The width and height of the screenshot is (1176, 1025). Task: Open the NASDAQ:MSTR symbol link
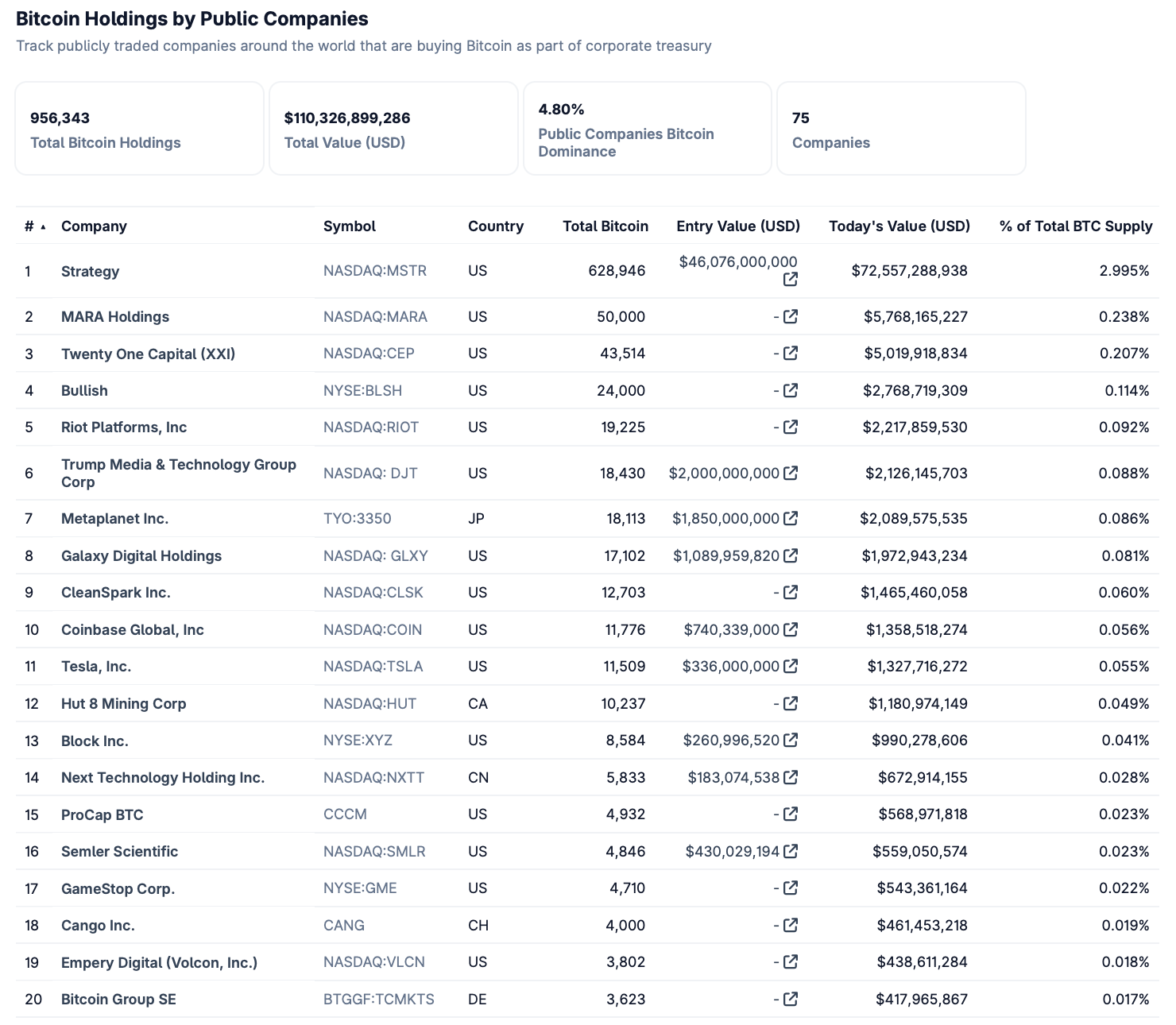tap(374, 271)
